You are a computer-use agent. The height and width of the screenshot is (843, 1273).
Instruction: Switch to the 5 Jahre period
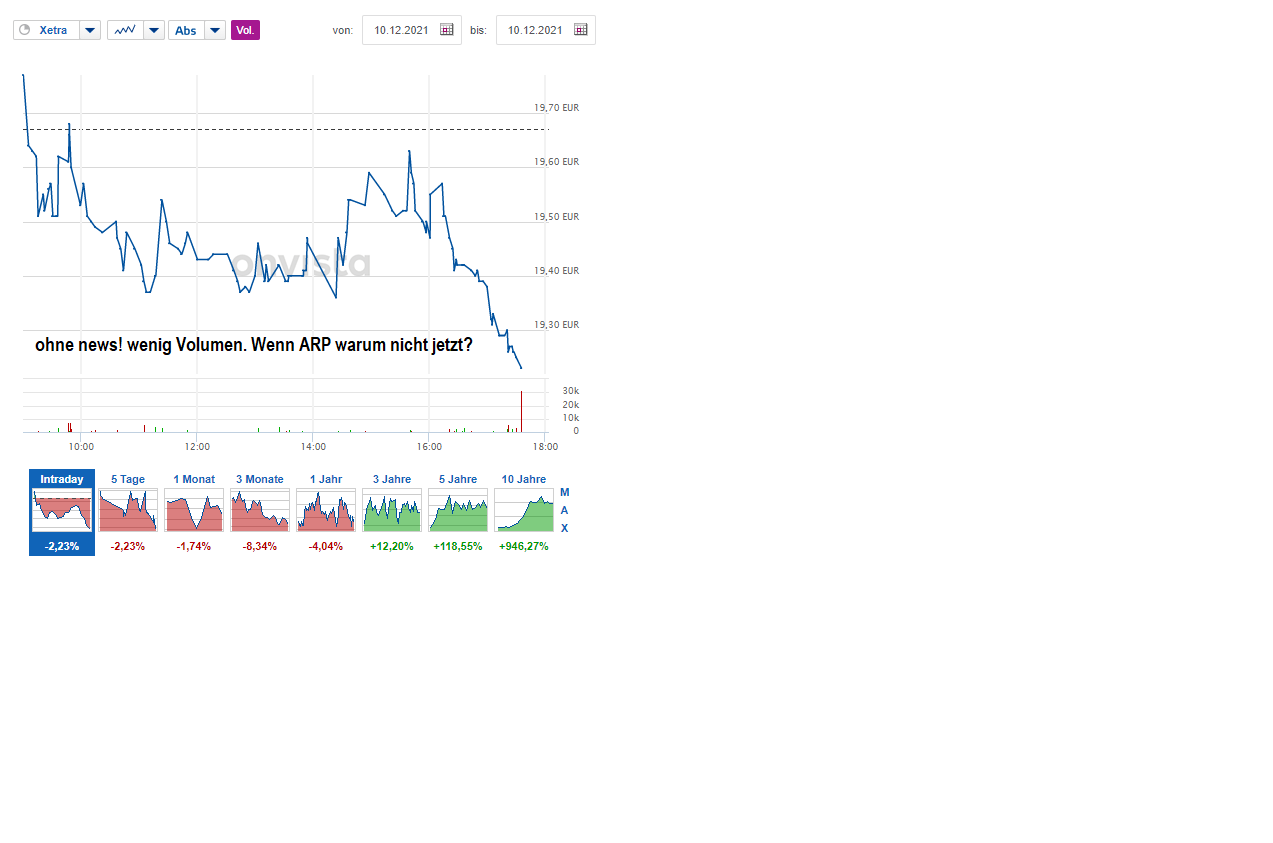pyautogui.click(x=457, y=479)
